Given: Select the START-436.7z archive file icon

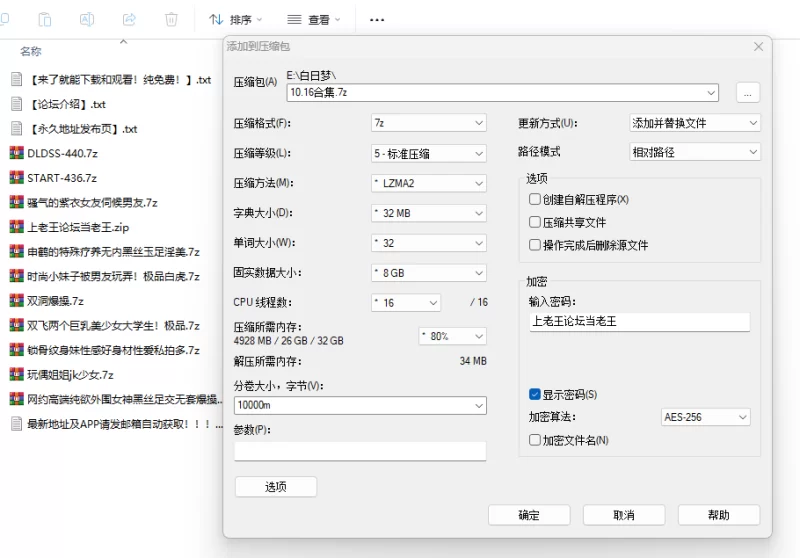Looking at the screenshot, I should 16,178.
